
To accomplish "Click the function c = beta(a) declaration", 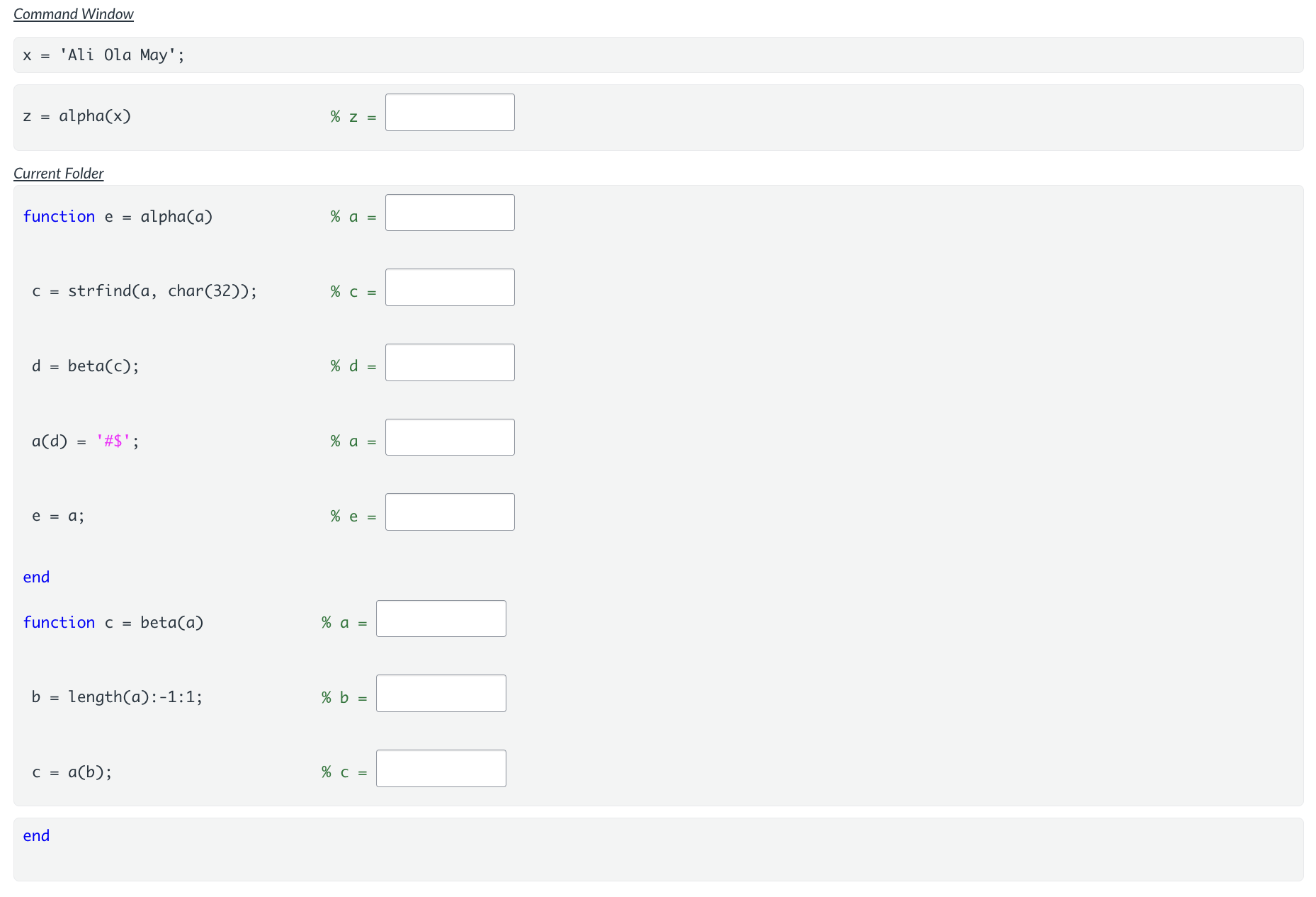I will click(113, 623).
